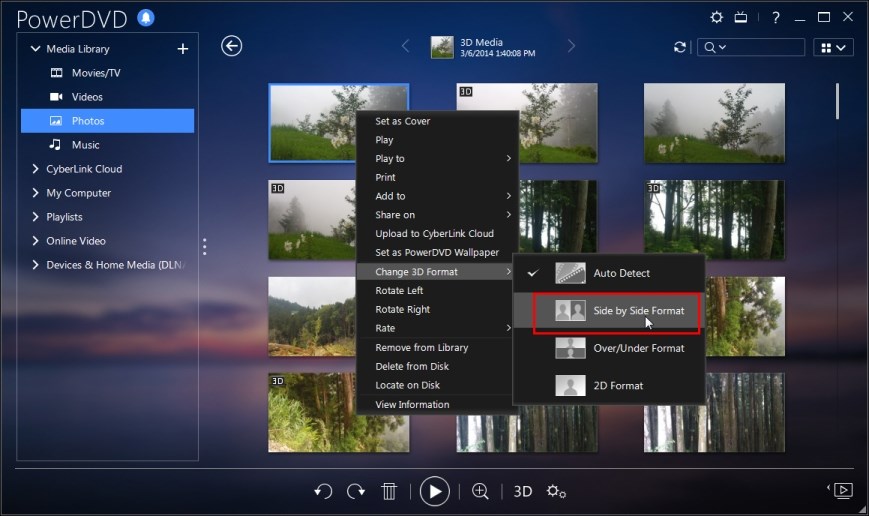Delete photo using the trash can icon

tap(389, 491)
